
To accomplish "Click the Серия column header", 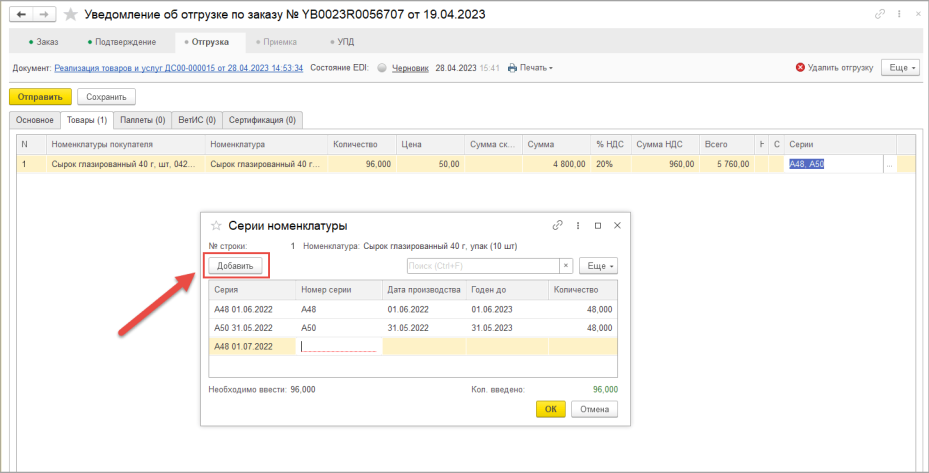I will pyautogui.click(x=252, y=290).
